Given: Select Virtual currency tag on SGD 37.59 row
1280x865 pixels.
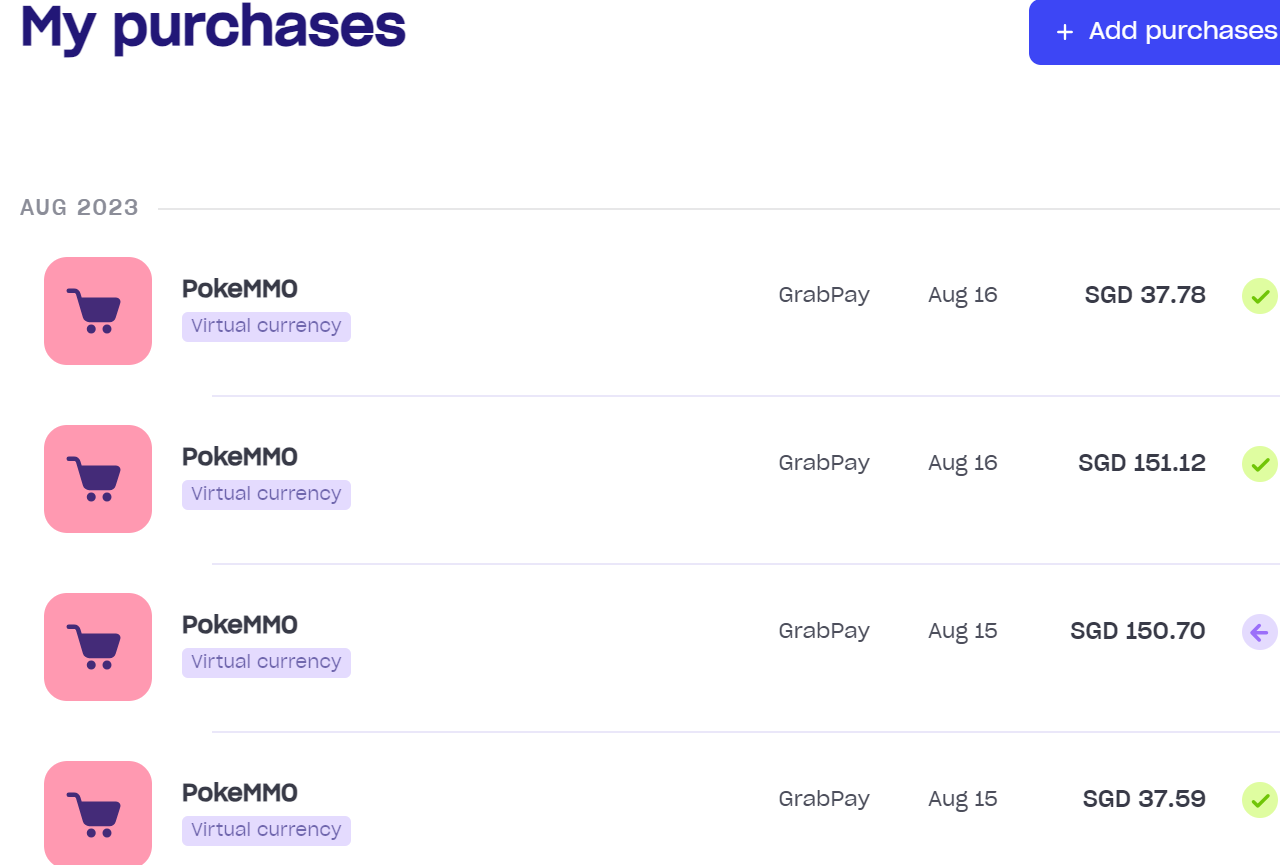Looking at the screenshot, I should tap(266, 830).
